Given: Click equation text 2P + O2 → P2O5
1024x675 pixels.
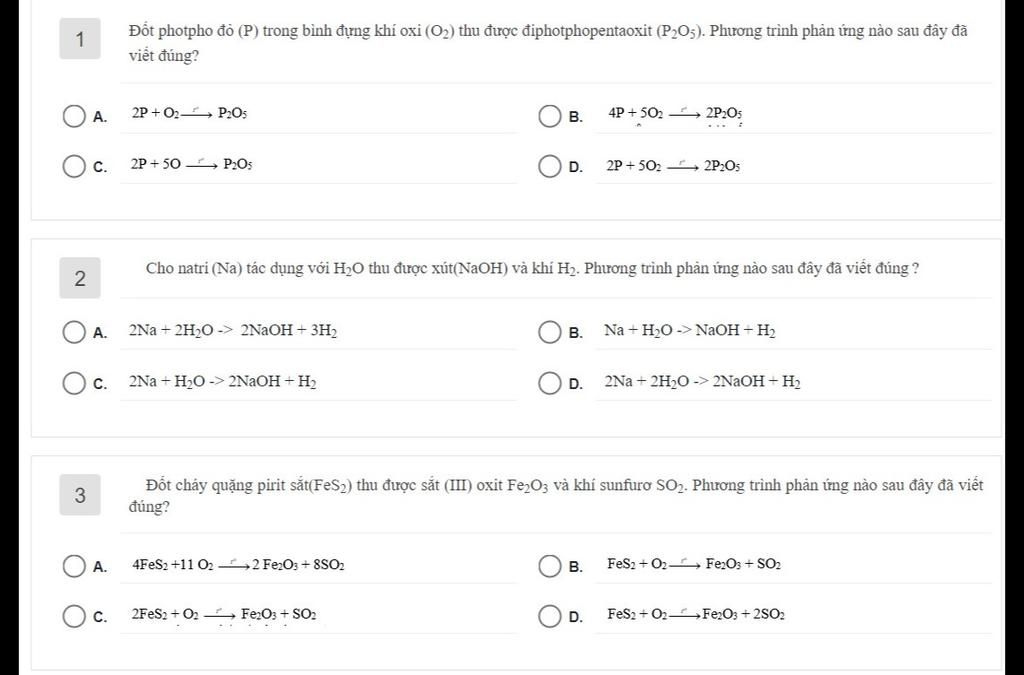Looking at the screenshot, I should 189,114.
